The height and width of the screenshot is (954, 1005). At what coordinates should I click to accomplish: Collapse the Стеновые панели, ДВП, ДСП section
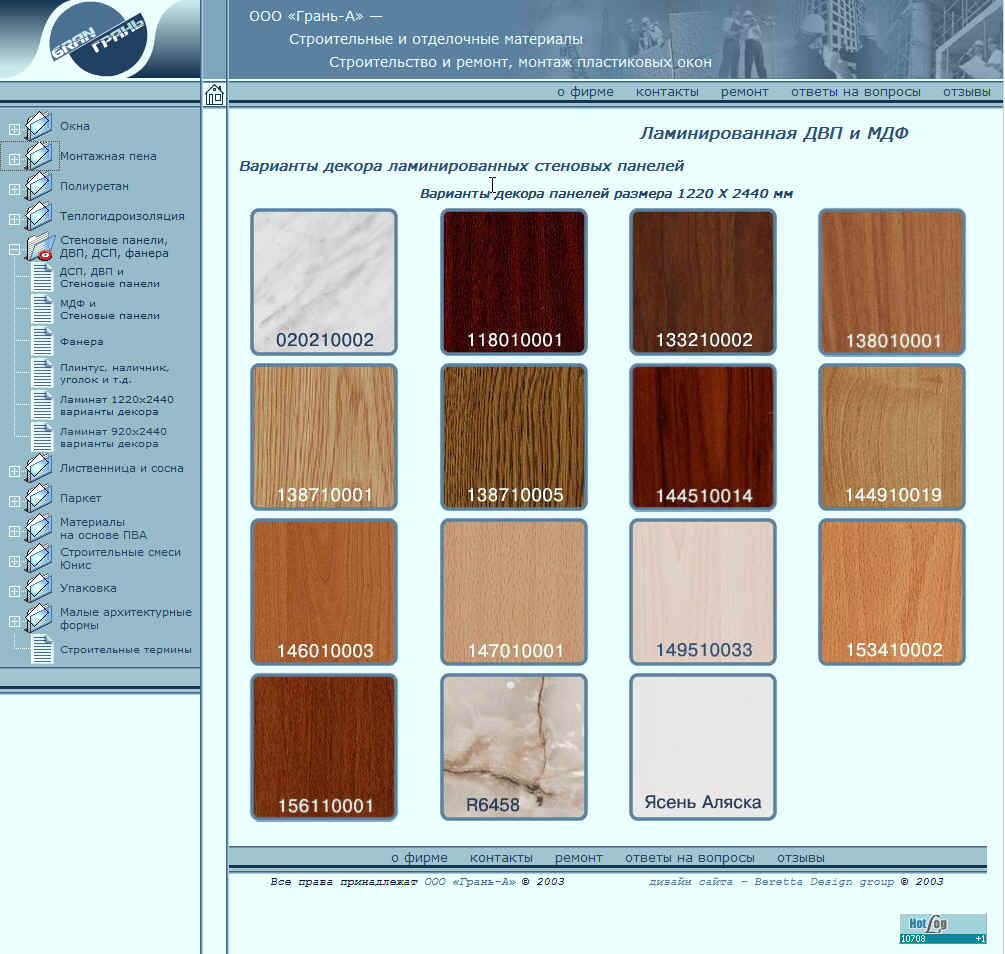coord(14,250)
